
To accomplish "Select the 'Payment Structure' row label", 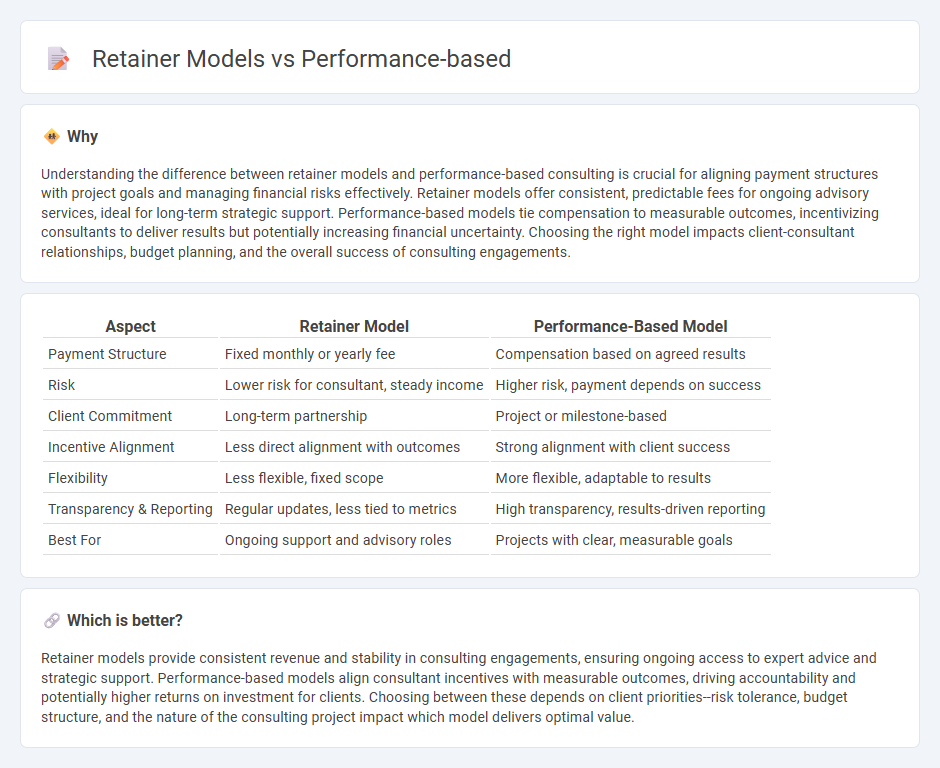I will (x=107, y=354).
